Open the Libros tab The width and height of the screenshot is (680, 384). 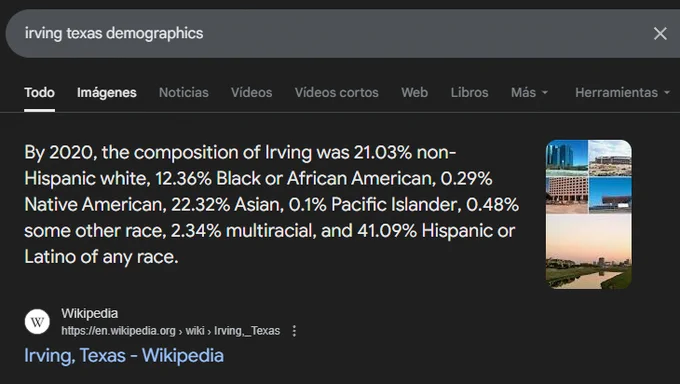click(x=469, y=92)
